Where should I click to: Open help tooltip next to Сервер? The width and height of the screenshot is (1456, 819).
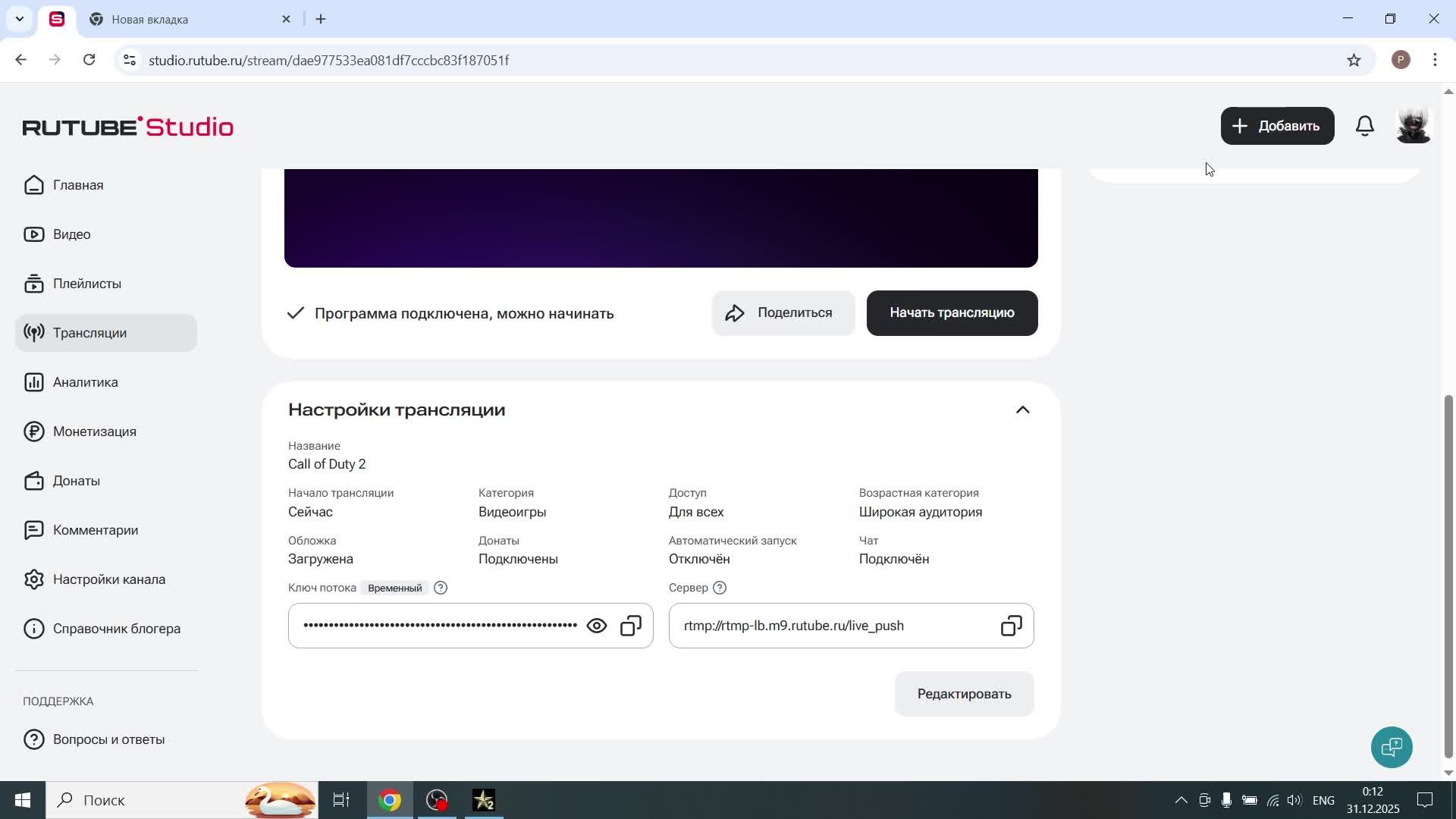(x=720, y=588)
